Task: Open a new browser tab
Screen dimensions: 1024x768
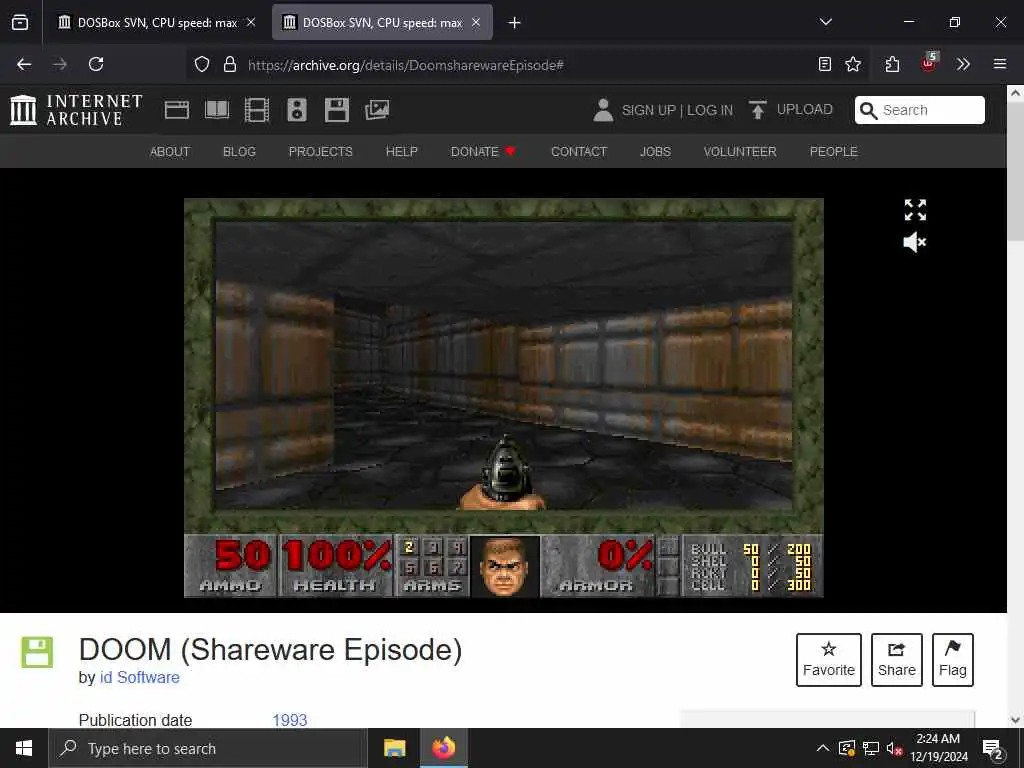Action: click(x=515, y=23)
